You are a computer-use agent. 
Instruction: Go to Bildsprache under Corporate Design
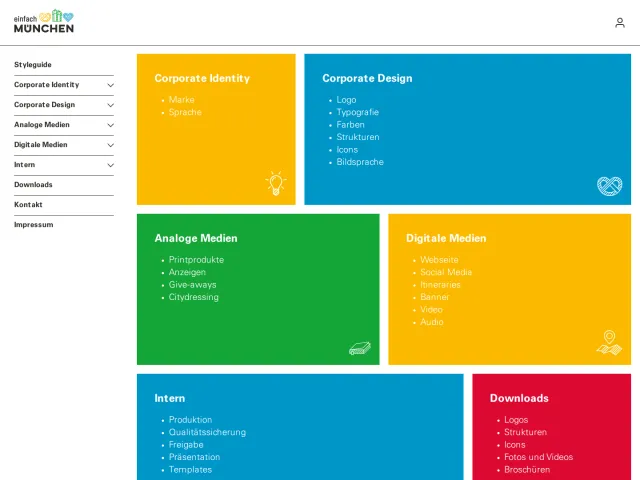(360, 162)
